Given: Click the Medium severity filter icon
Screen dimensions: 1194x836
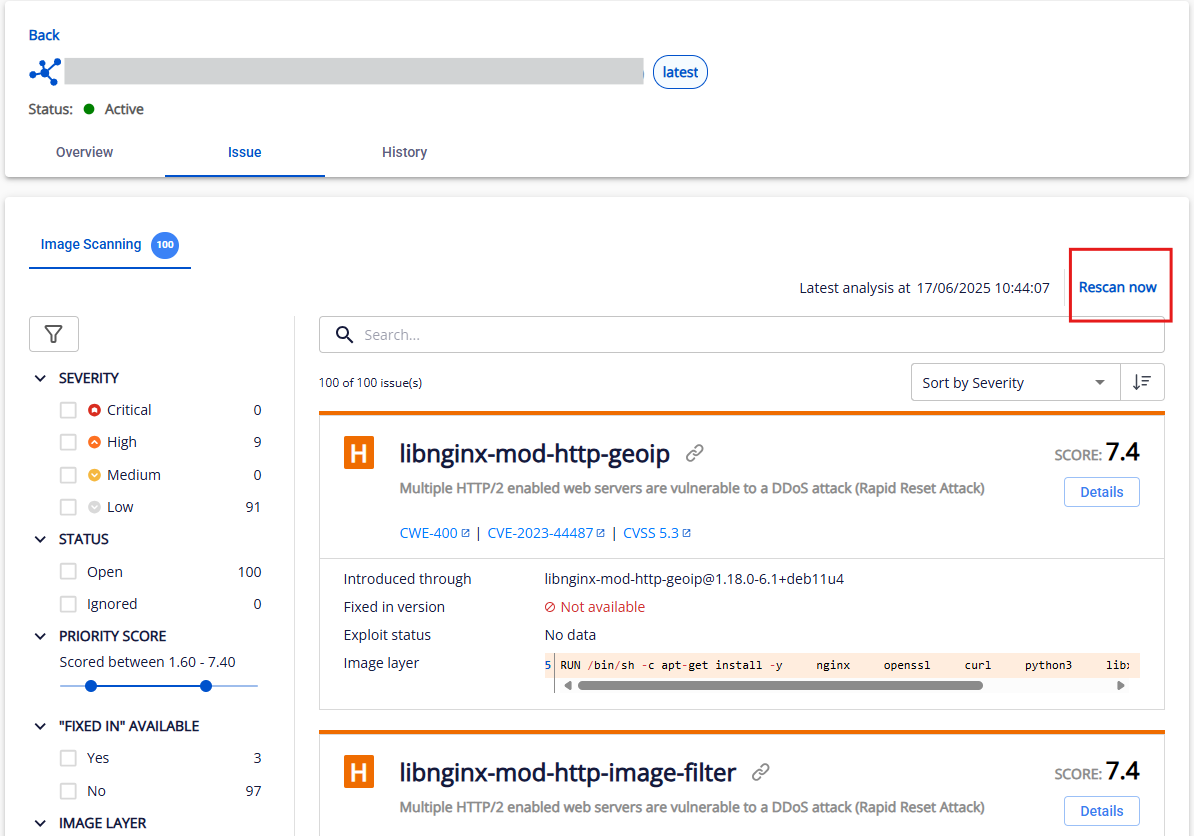Looking at the screenshot, I should [94, 475].
